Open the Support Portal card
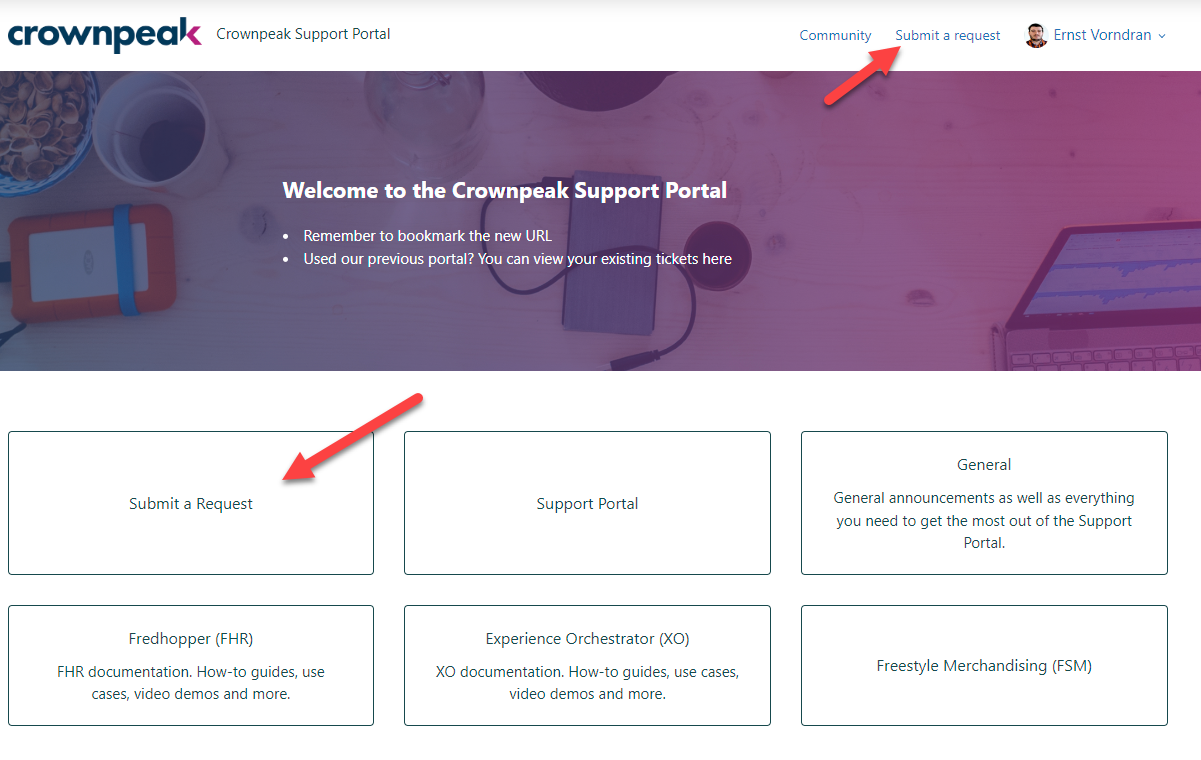Viewport: 1201px width, 760px height. click(587, 503)
